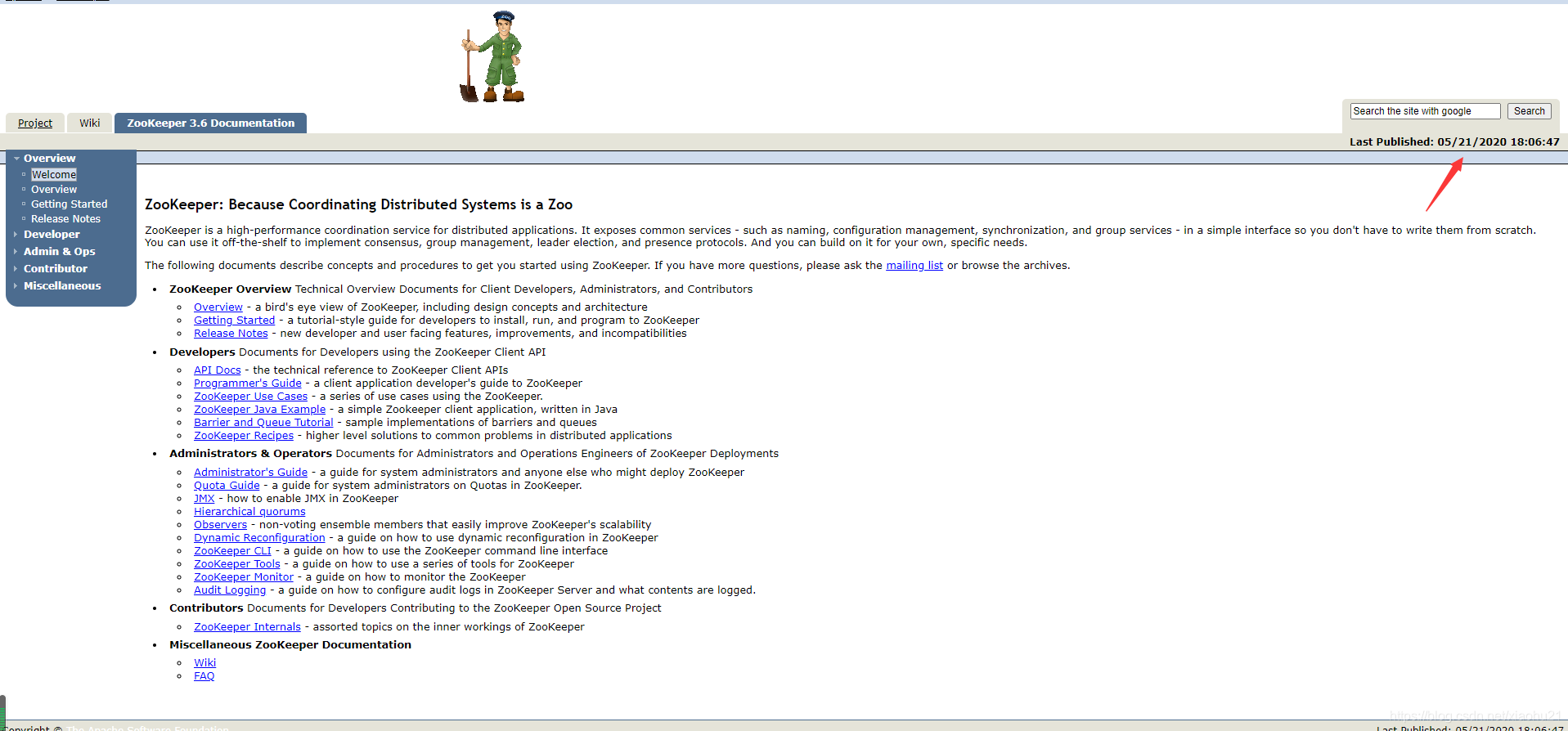Click the Search button
The width and height of the screenshot is (1568, 731).
[1529, 111]
